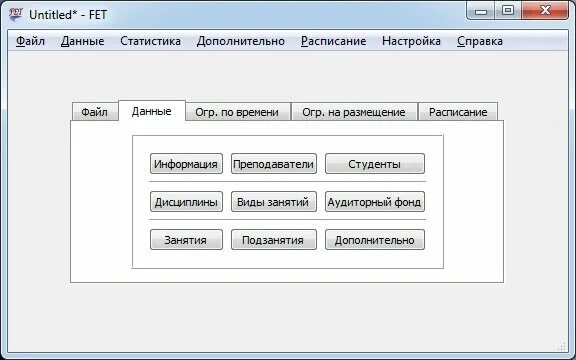Switch to the Огр. на размещение tab

click(354, 112)
